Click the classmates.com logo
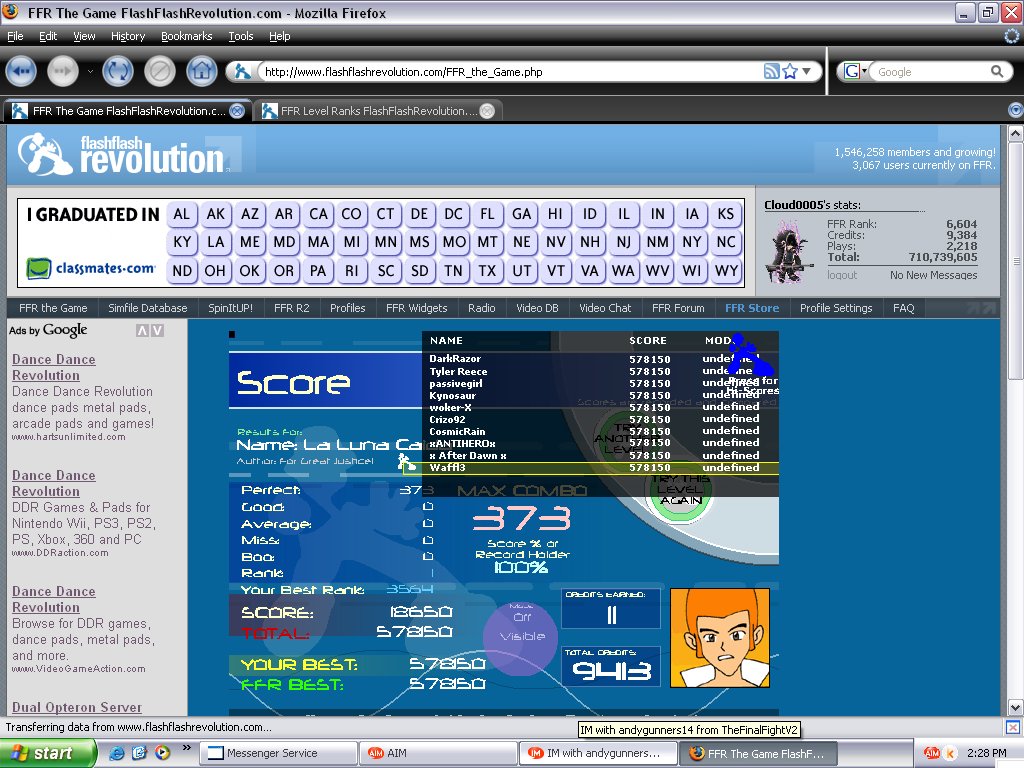The width and height of the screenshot is (1024, 768). pyautogui.click(x=91, y=268)
